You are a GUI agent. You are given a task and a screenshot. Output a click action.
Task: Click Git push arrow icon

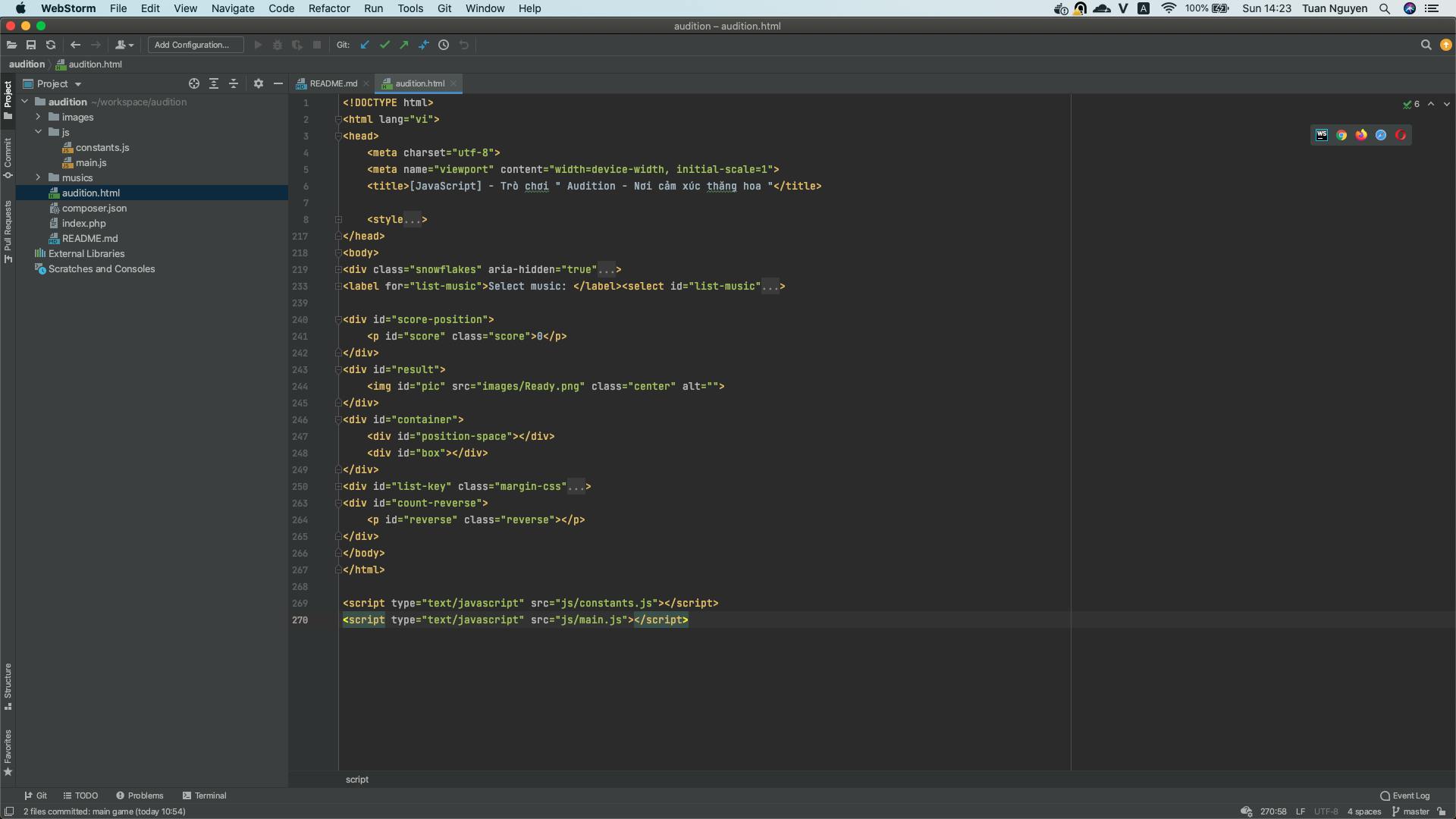coord(404,45)
